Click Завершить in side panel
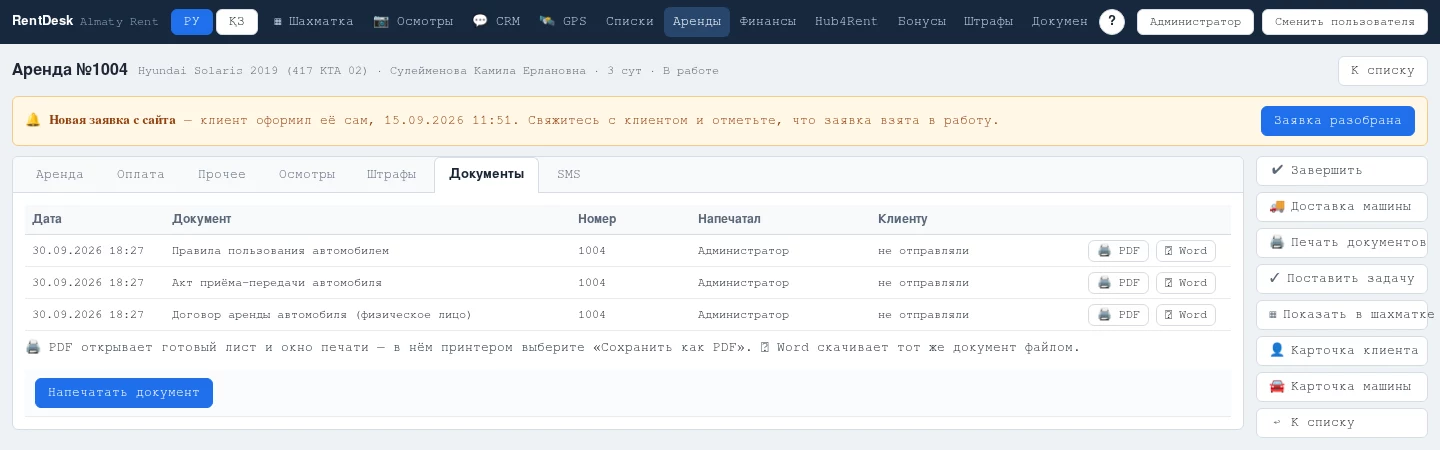The image size is (1440, 450). tap(1341, 171)
